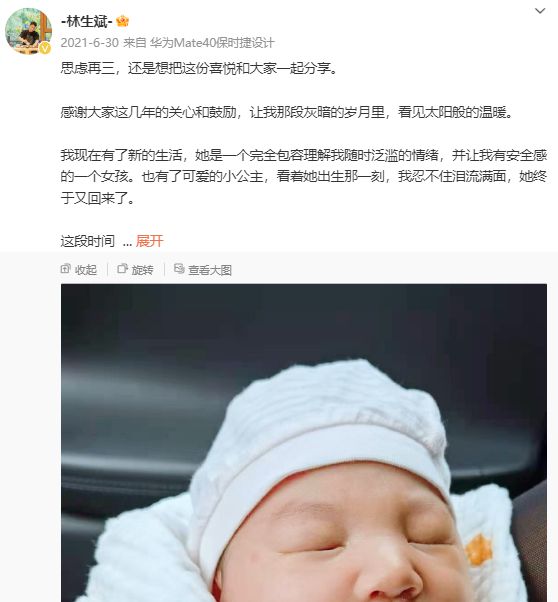Click the first post paragraph text
Image resolution: width=558 pixels, height=602 pixels.
199,68
